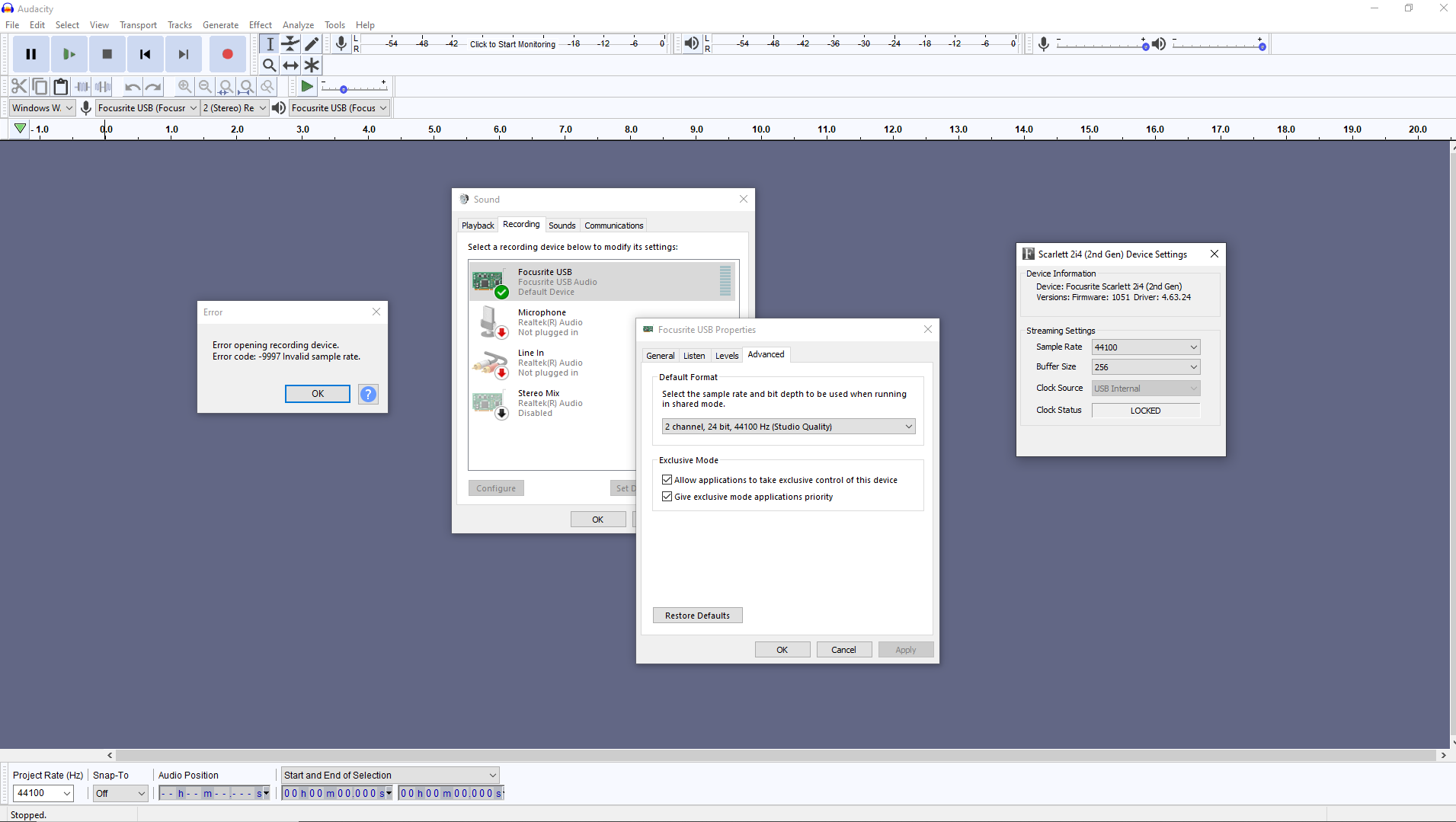Open Project Rate 44100 dropdown
1456x822 pixels.
click(43, 793)
